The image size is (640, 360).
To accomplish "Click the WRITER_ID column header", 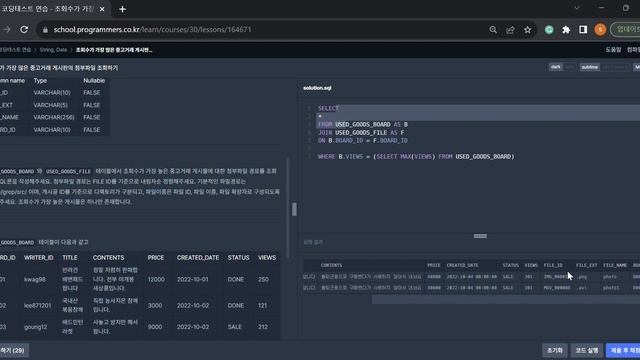I will (x=38, y=258).
